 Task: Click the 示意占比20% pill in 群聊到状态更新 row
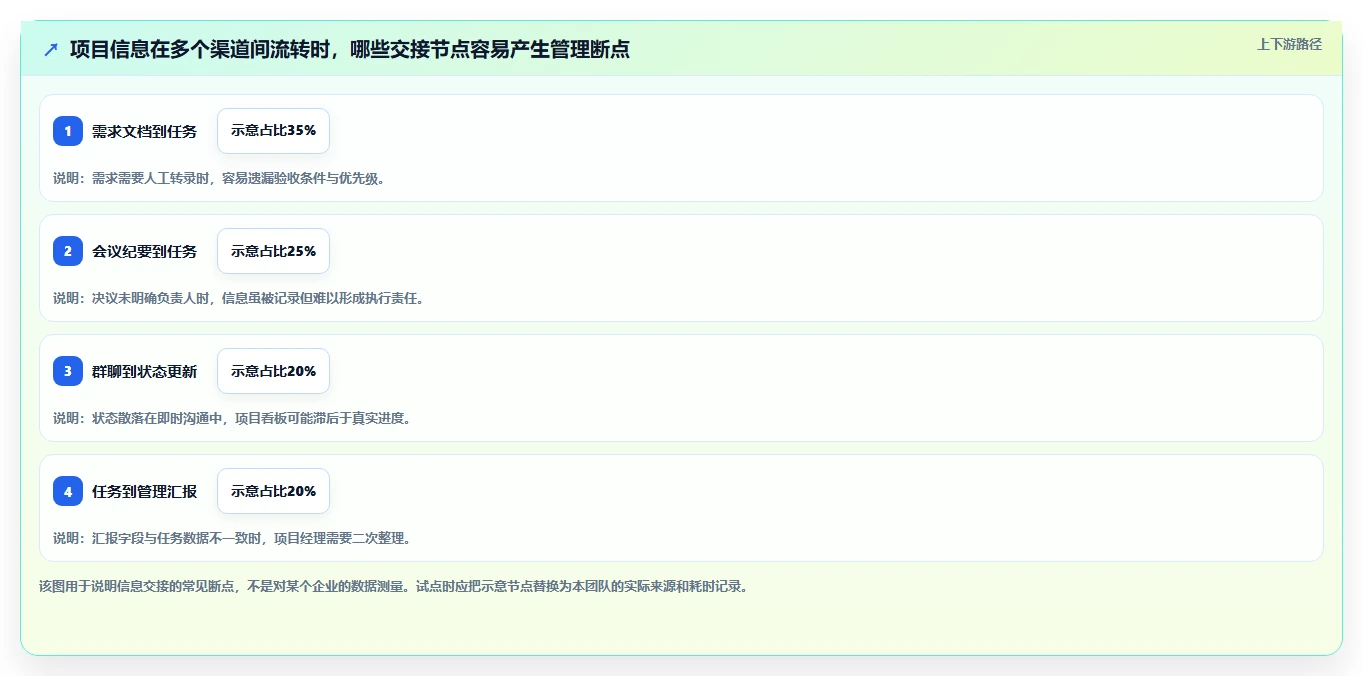273,371
